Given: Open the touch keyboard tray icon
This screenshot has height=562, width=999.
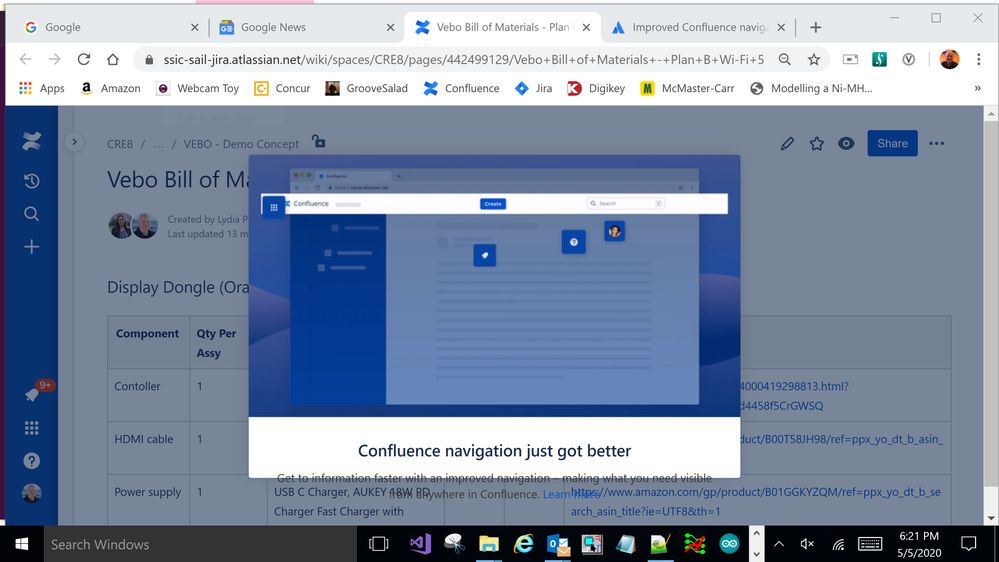Looking at the screenshot, I should [x=870, y=544].
